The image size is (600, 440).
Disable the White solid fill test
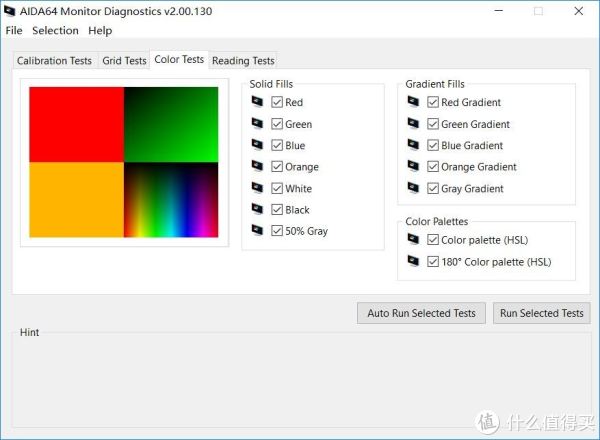click(277, 188)
